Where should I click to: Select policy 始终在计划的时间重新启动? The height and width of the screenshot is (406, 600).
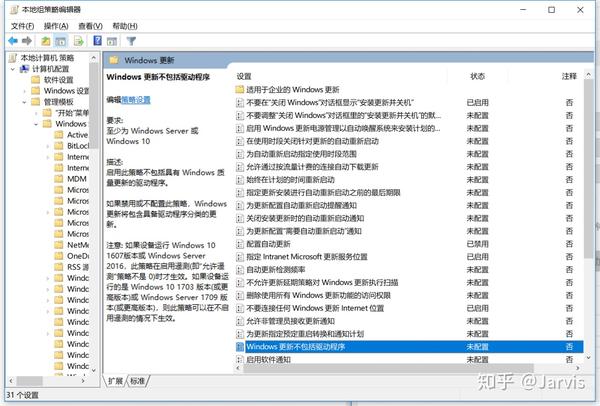pyautogui.click(x=290, y=179)
